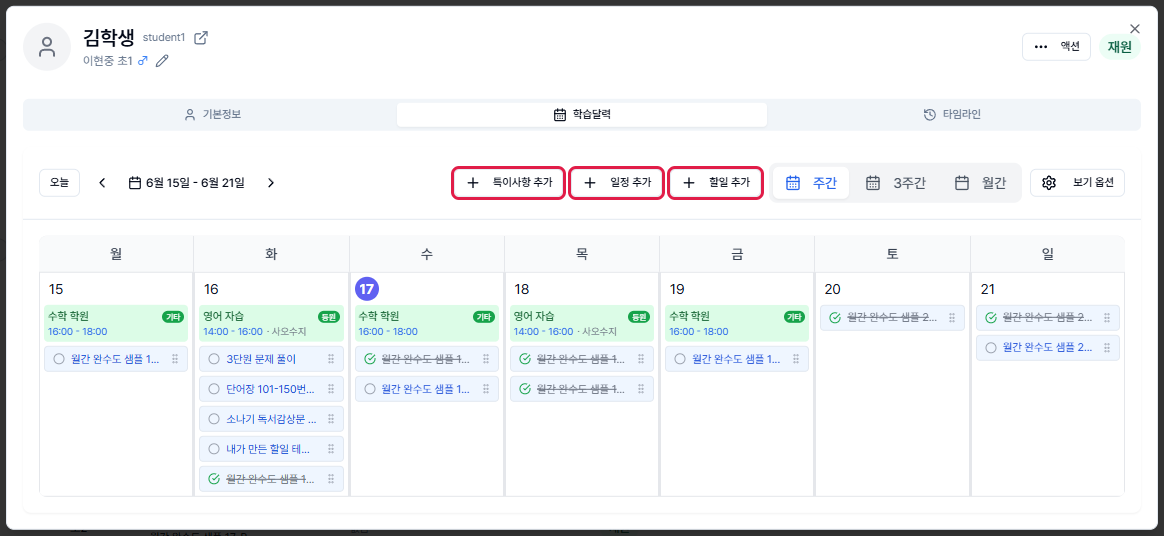This screenshot has height=536, width=1164.
Task: Click the 월 column header
Action: 116,255
